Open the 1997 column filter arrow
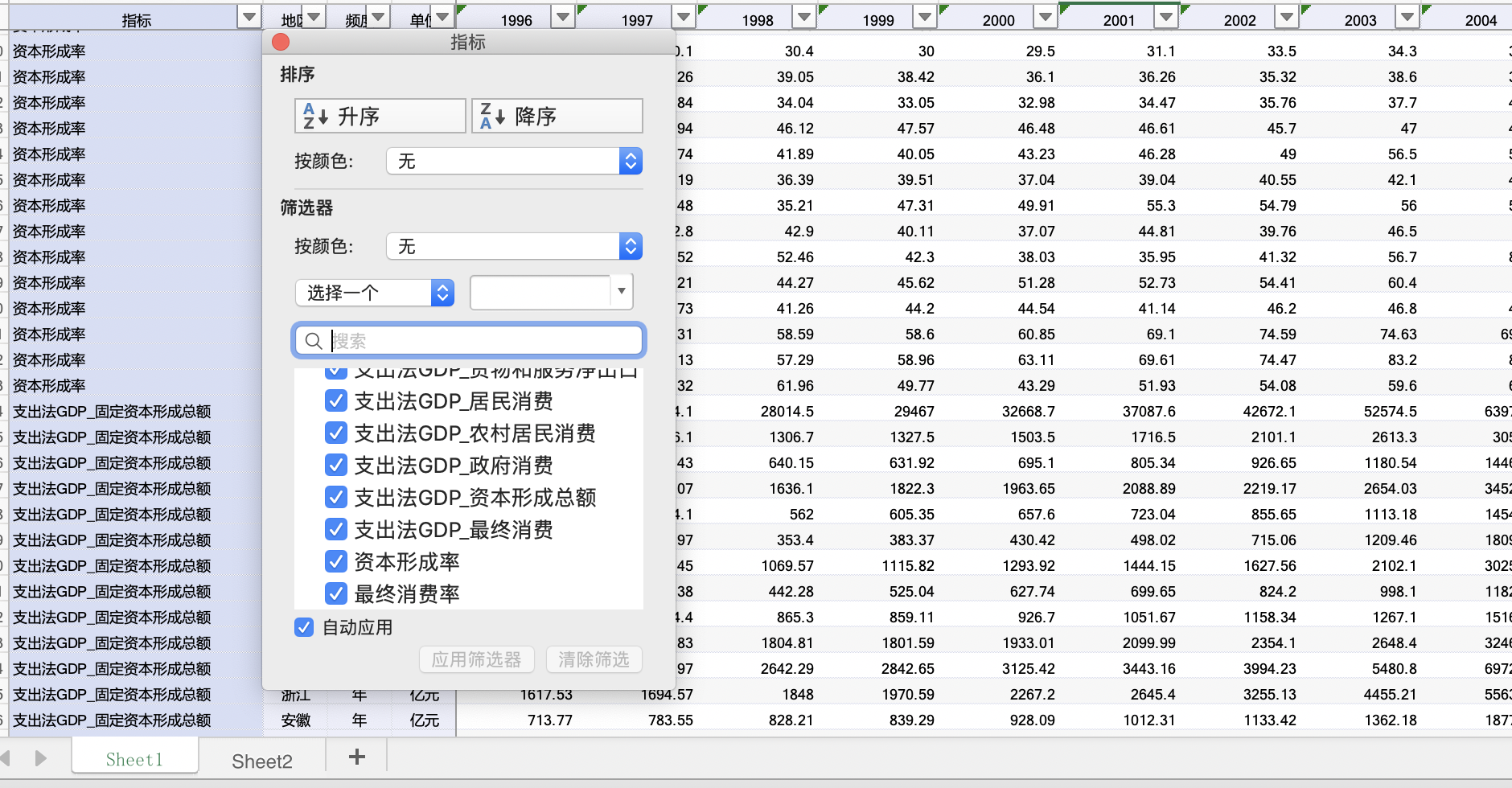 click(684, 18)
